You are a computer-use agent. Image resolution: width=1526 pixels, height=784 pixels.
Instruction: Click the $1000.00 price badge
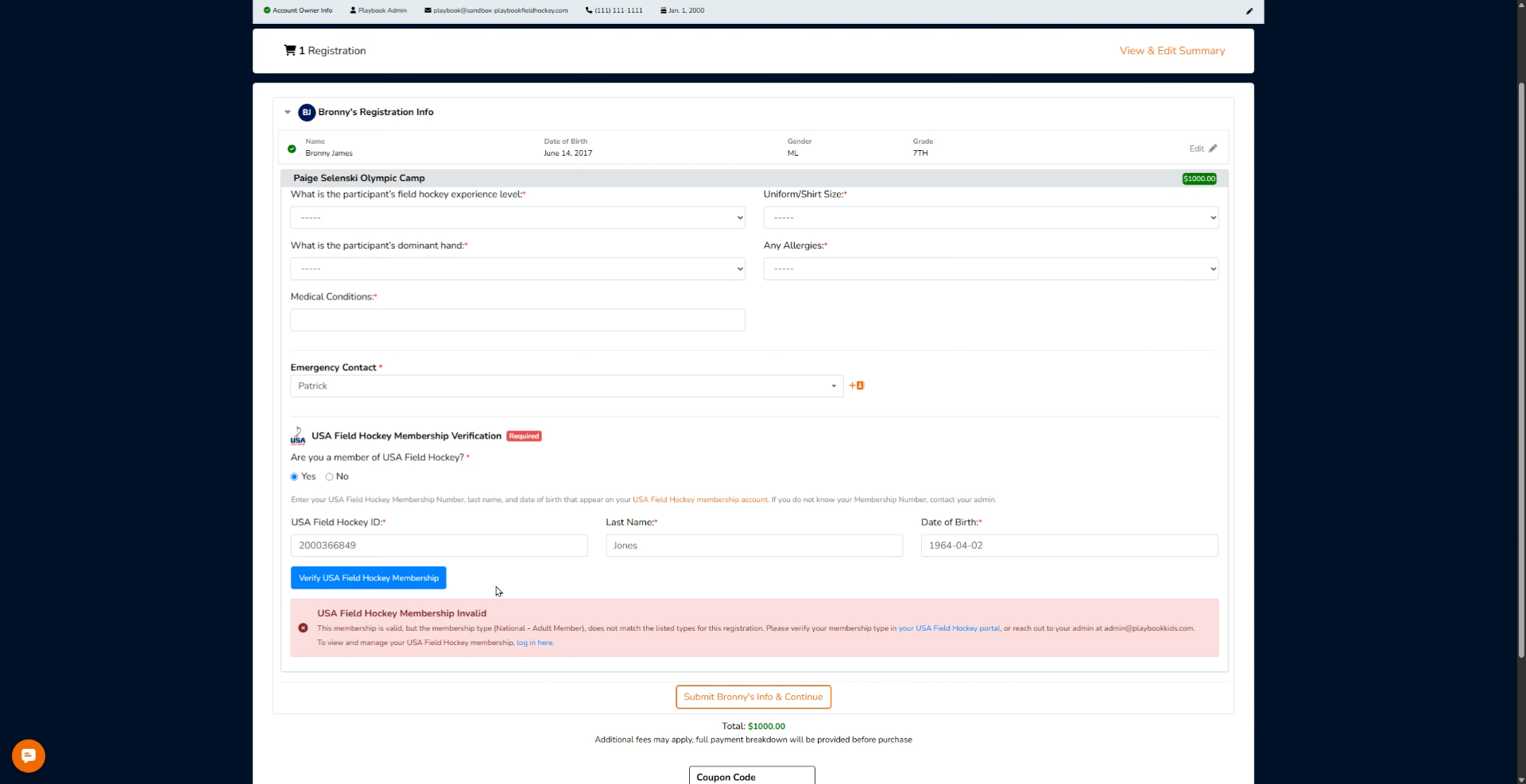coord(1199,179)
